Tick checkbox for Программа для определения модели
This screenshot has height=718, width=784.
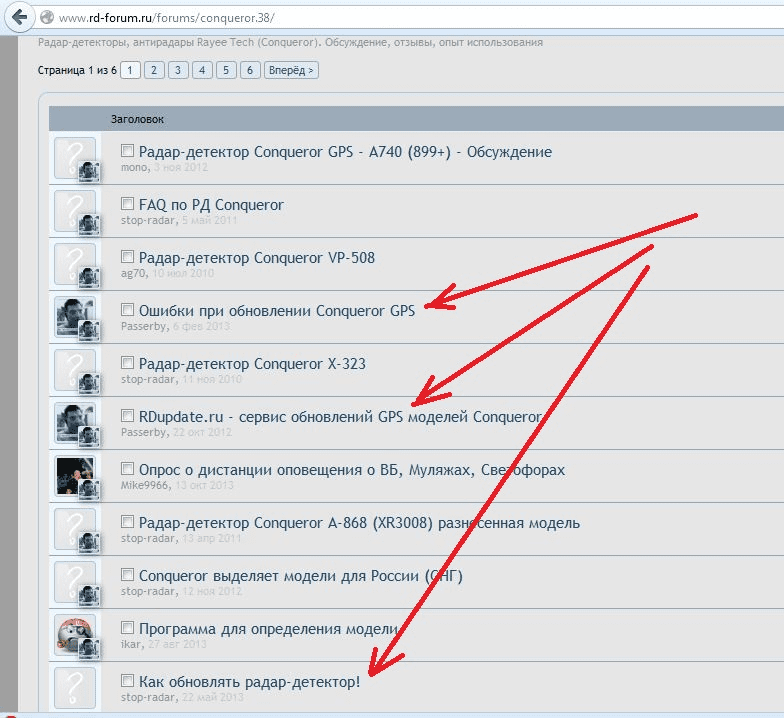128,628
